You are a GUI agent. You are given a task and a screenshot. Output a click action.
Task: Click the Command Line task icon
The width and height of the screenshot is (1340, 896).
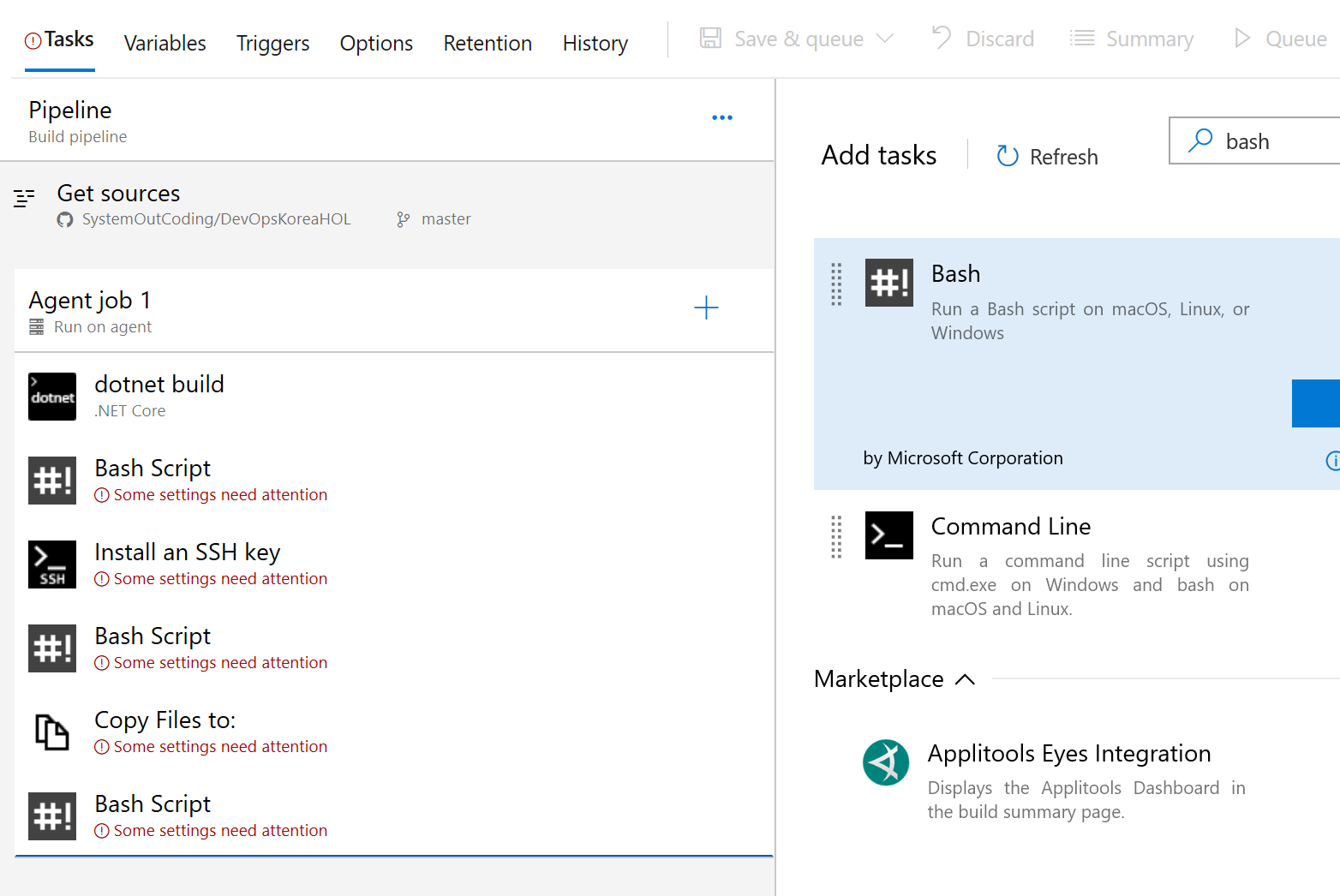coord(888,535)
